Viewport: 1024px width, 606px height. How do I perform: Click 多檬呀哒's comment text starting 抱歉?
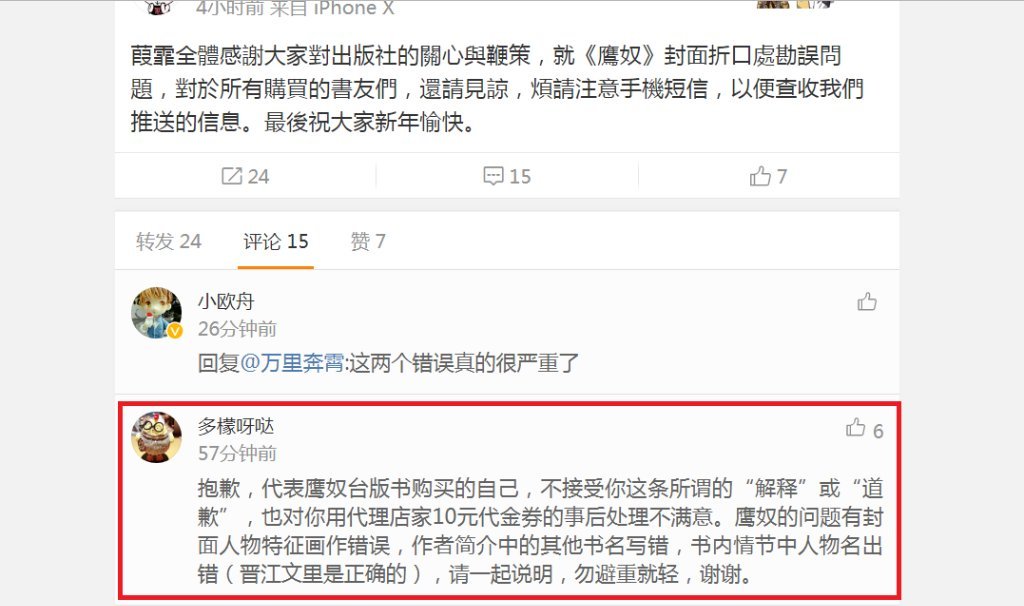click(x=540, y=531)
